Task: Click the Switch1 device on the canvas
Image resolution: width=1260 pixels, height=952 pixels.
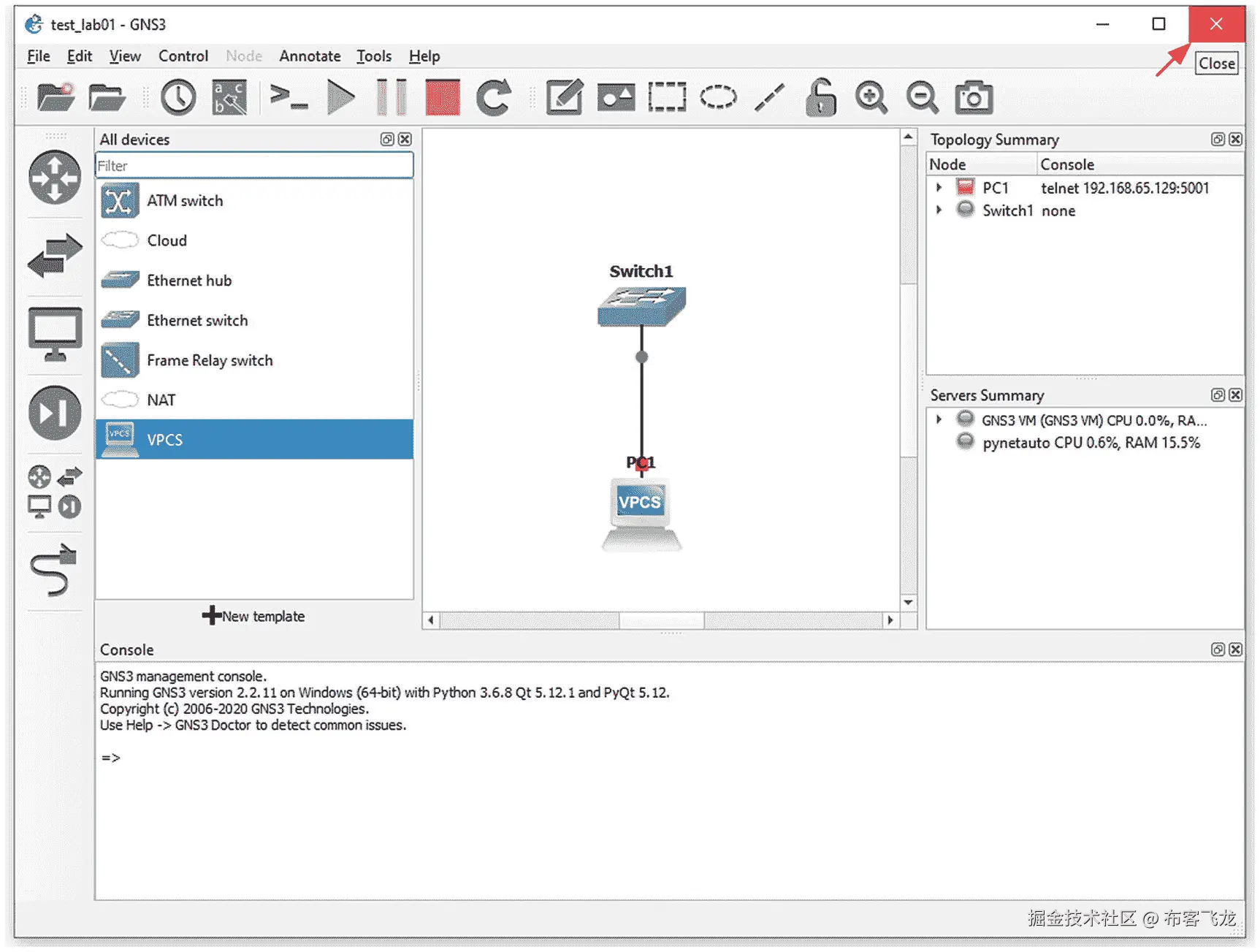Action: [x=641, y=306]
